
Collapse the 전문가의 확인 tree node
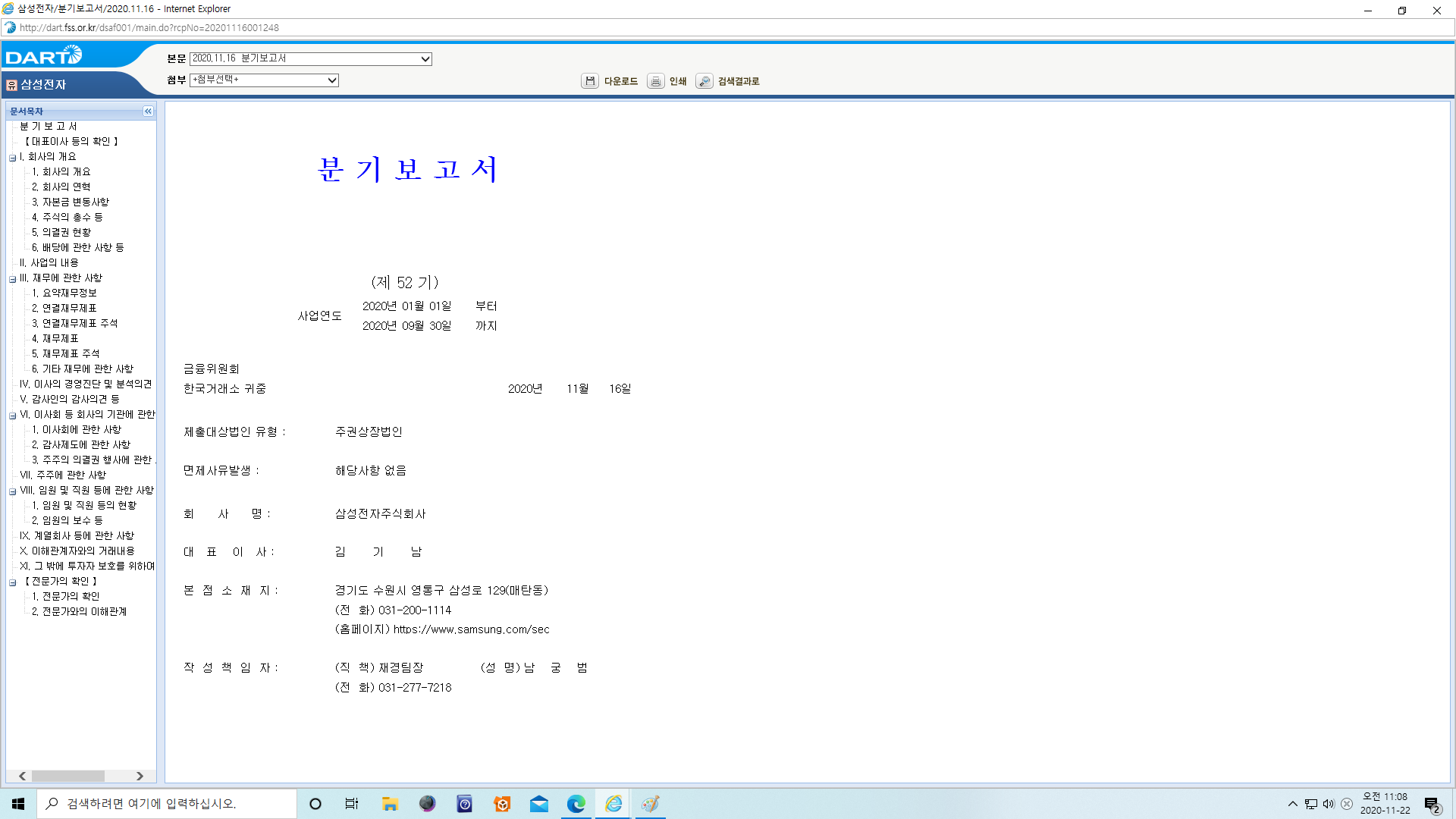click(x=12, y=582)
